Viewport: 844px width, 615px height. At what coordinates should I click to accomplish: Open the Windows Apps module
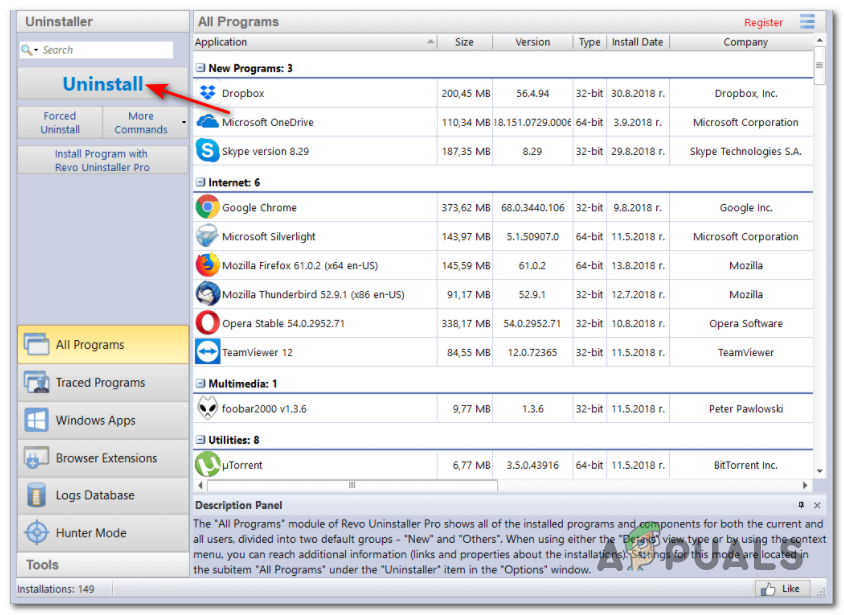point(103,420)
